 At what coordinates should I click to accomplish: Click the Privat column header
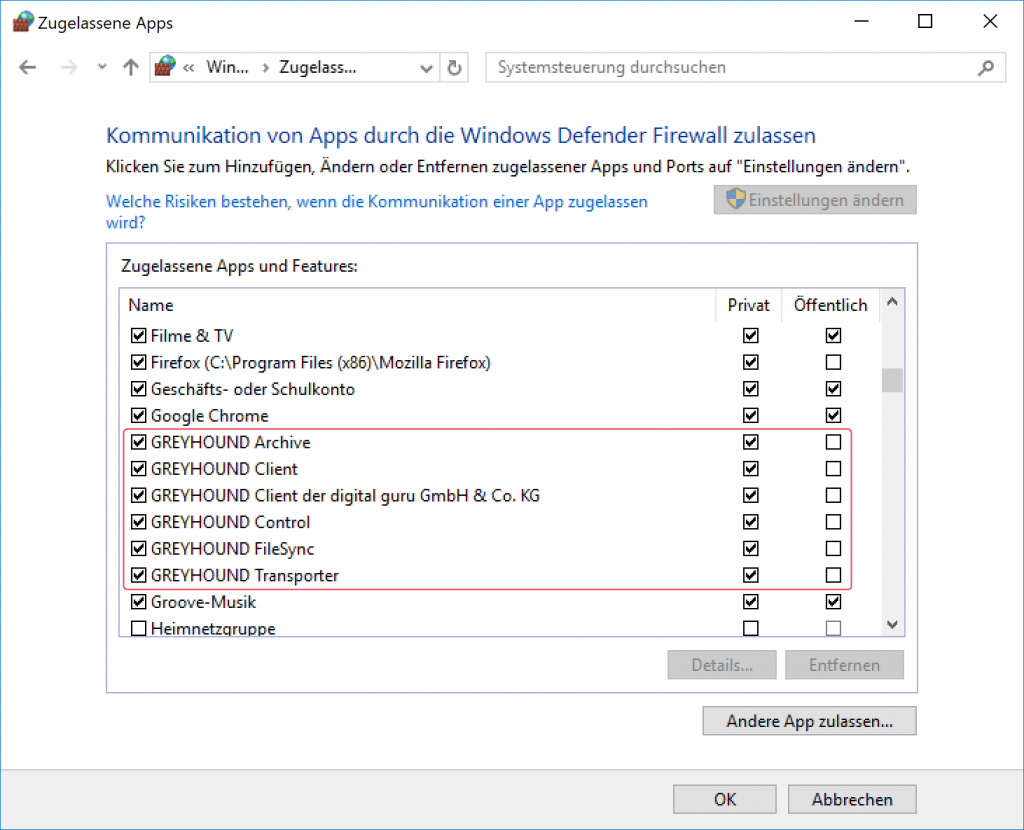(748, 305)
